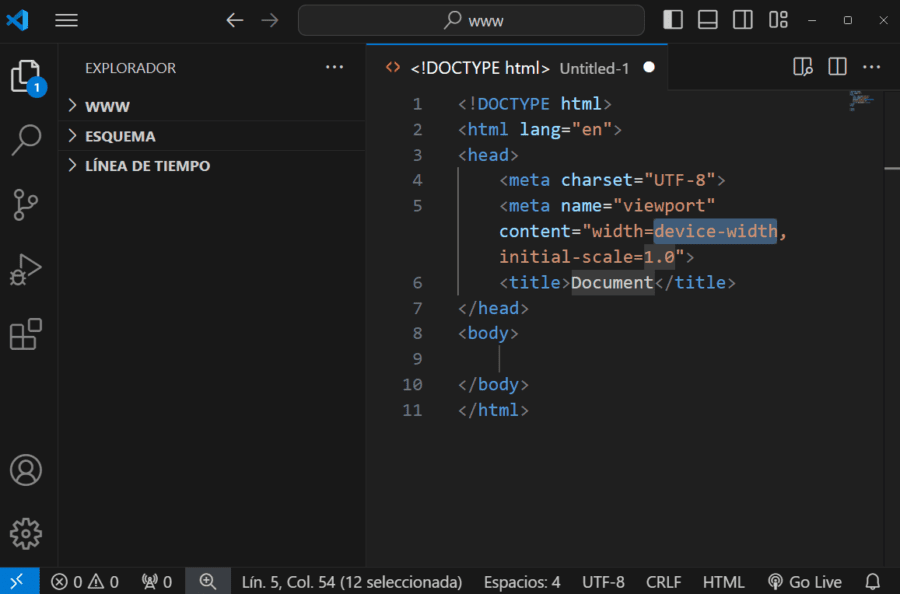Click the command center search box 'www'
Screen dimensions: 900x594
[471, 21]
